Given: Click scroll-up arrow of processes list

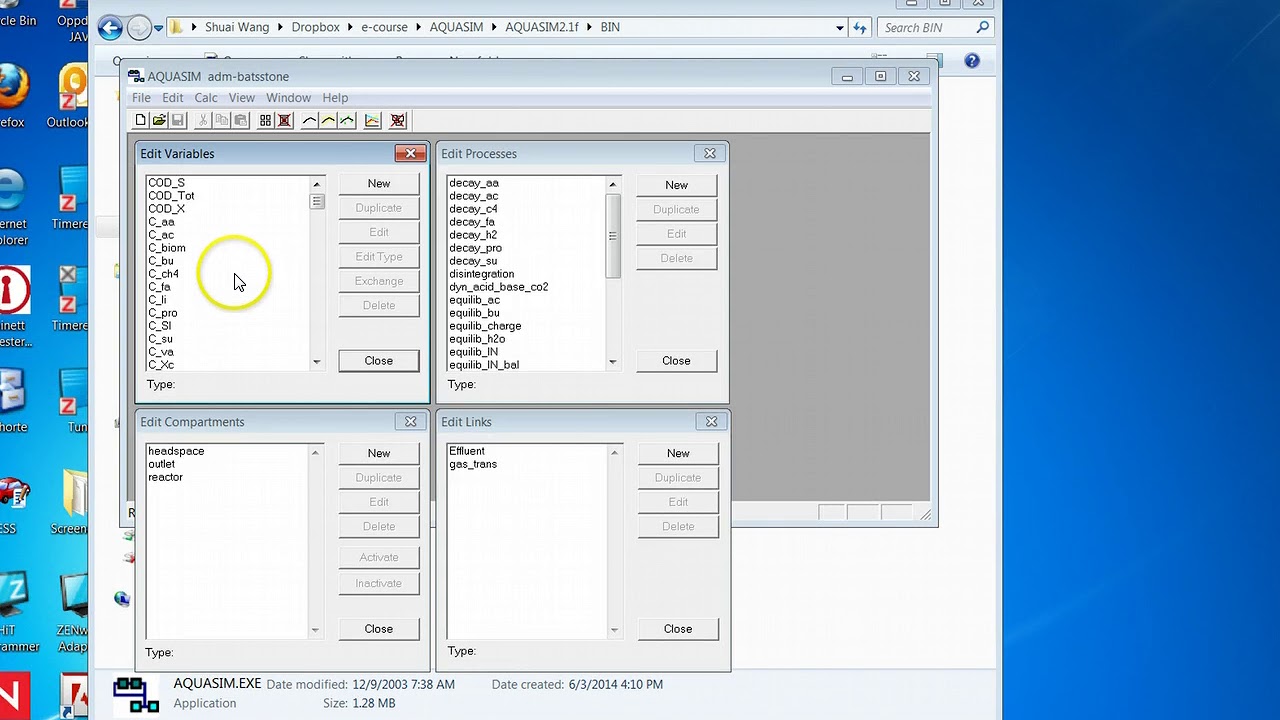Looking at the screenshot, I should click(x=613, y=184).
